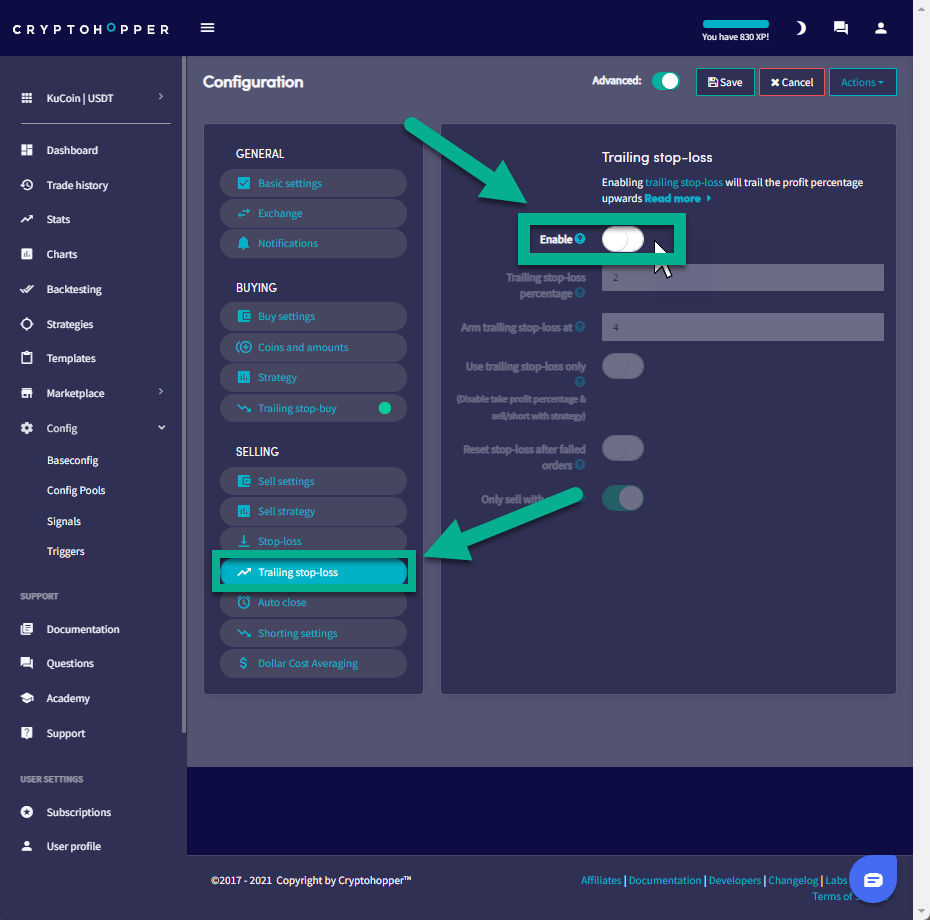Click the hamburger menu icon
The width and height of the screenshot is (930, 920).
[208, 28]
